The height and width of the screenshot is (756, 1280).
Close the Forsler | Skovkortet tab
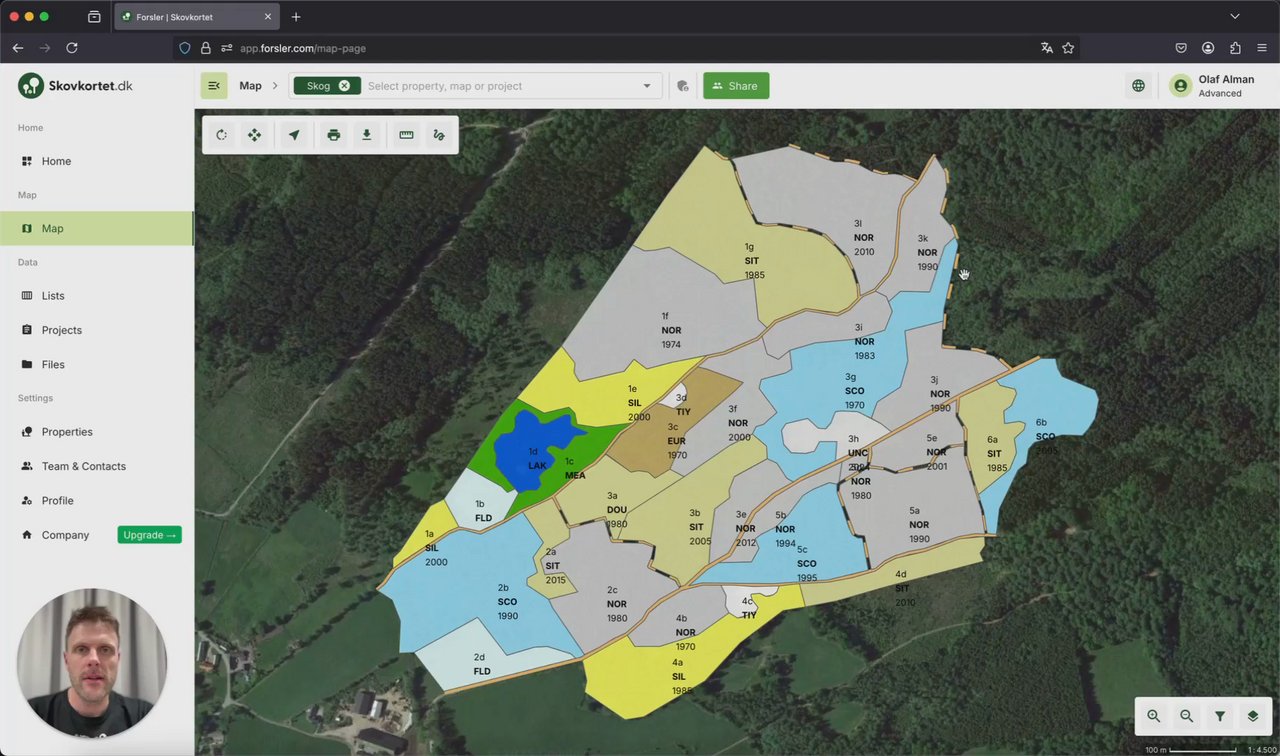point(268,17)
